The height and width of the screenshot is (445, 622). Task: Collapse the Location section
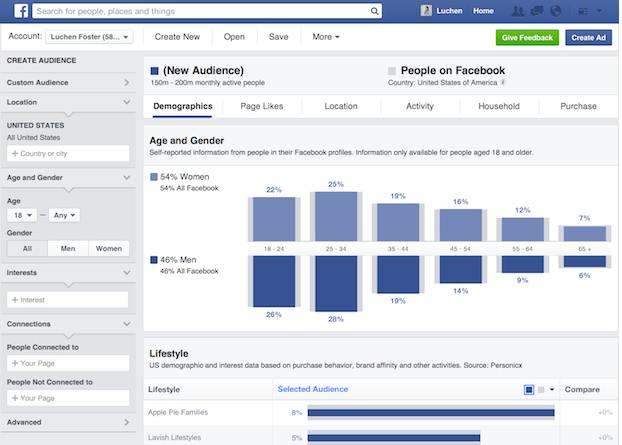pos(68,102)
